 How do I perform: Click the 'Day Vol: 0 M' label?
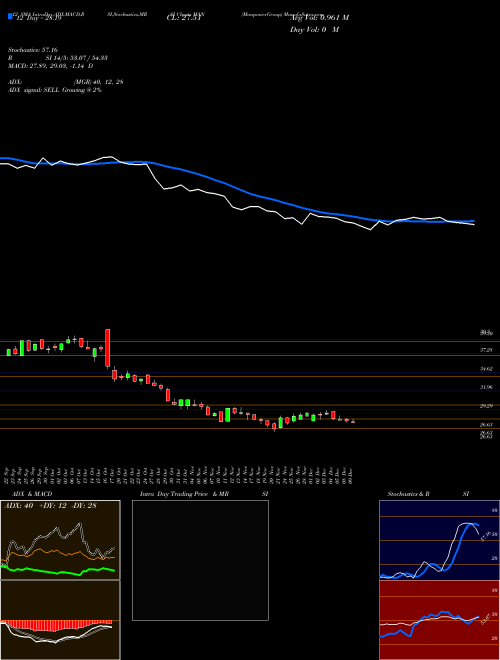point(314,30)
